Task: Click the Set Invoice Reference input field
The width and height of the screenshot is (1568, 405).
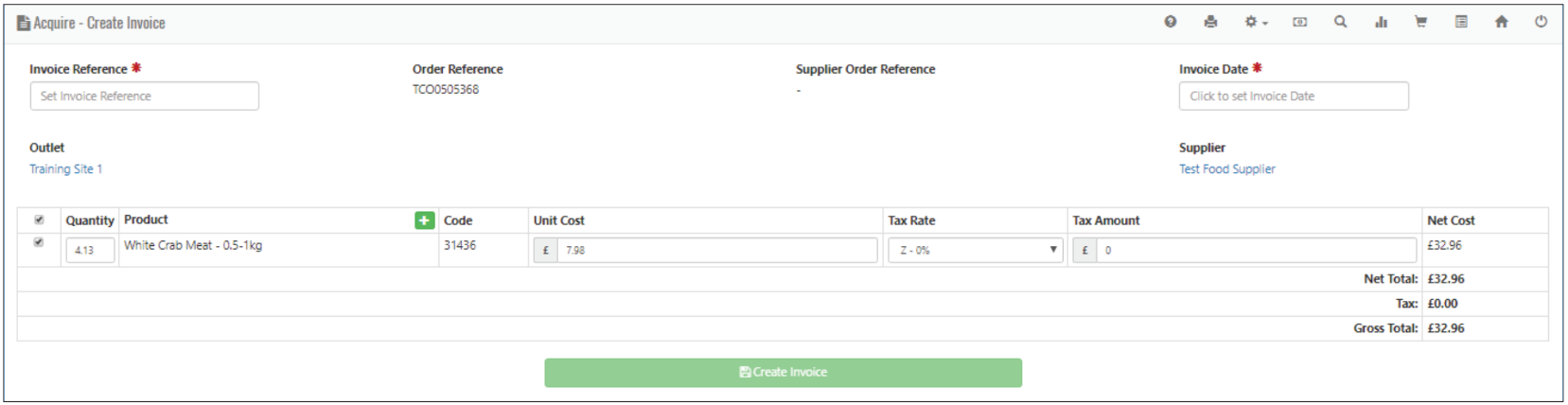Action: (x=144, y=96)
